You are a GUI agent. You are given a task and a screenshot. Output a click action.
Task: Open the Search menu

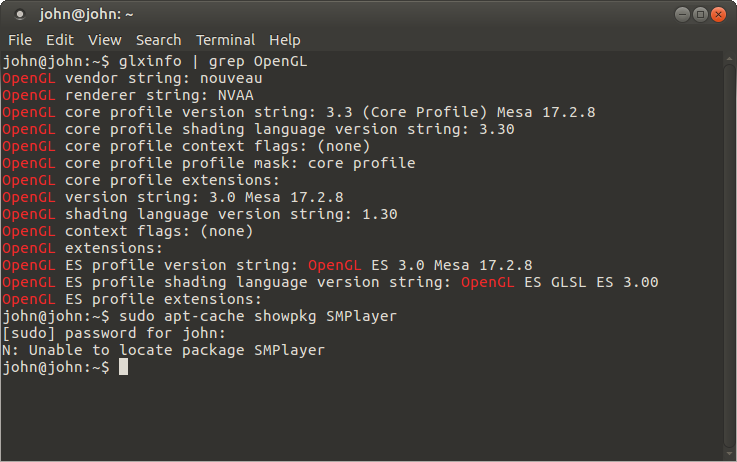click(158, 40)
